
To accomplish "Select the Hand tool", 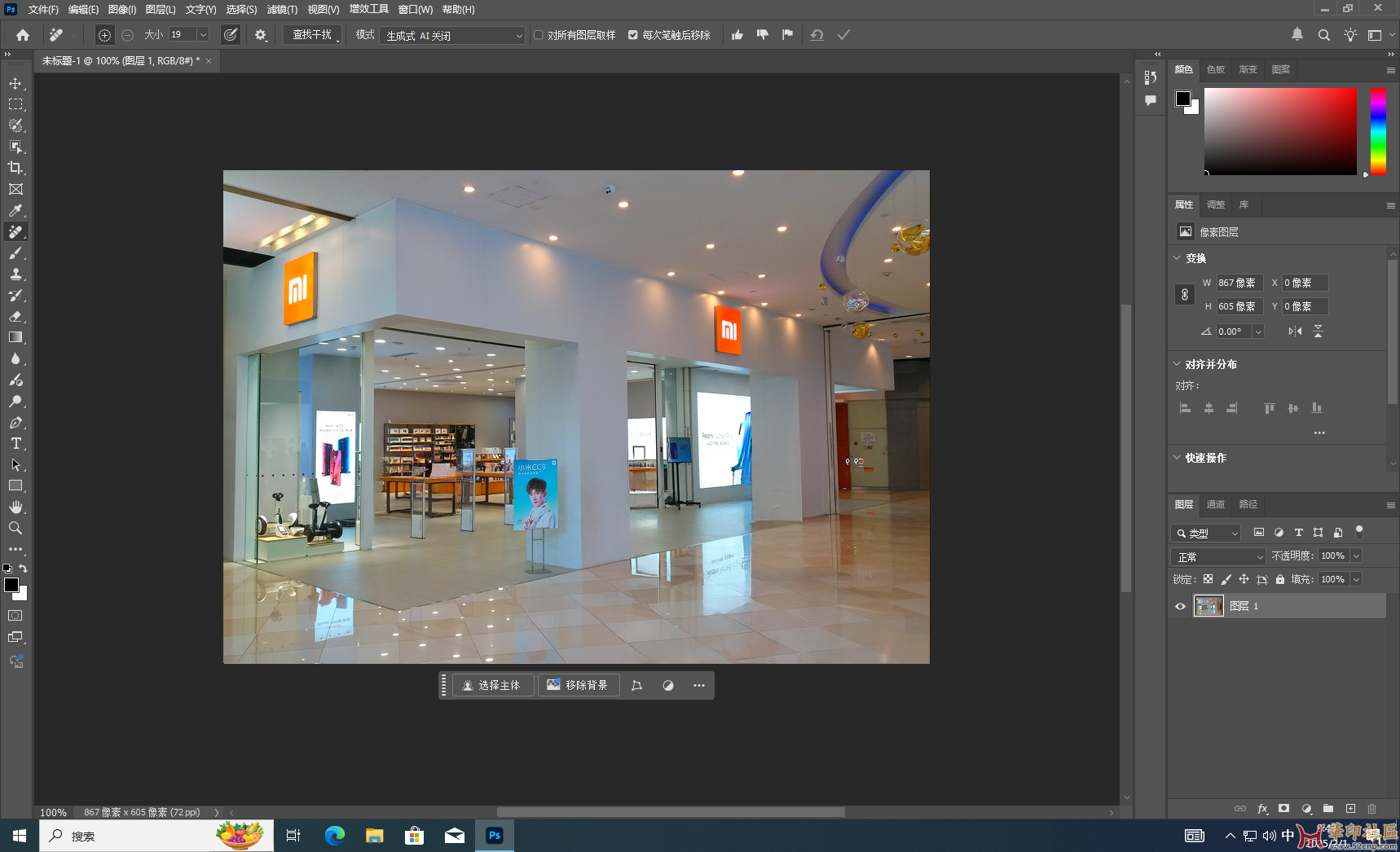I will pos(15,507).
